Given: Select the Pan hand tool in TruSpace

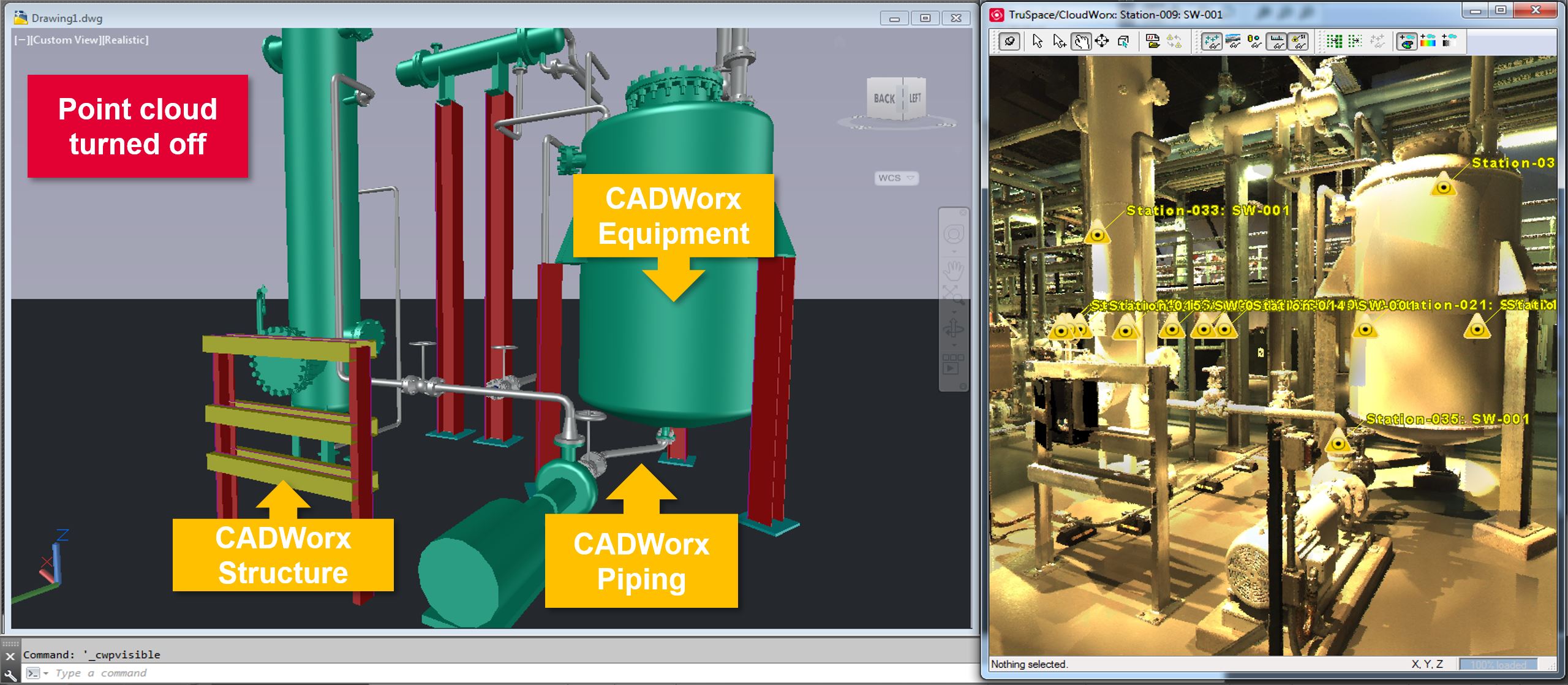Looking at the screenshot, I should coord(1081,42).
